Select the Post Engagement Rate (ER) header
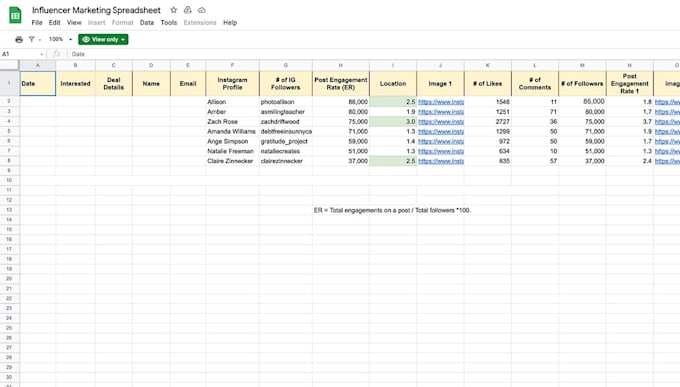The height and width of the screenshot is (387, 680). point(341,84)
